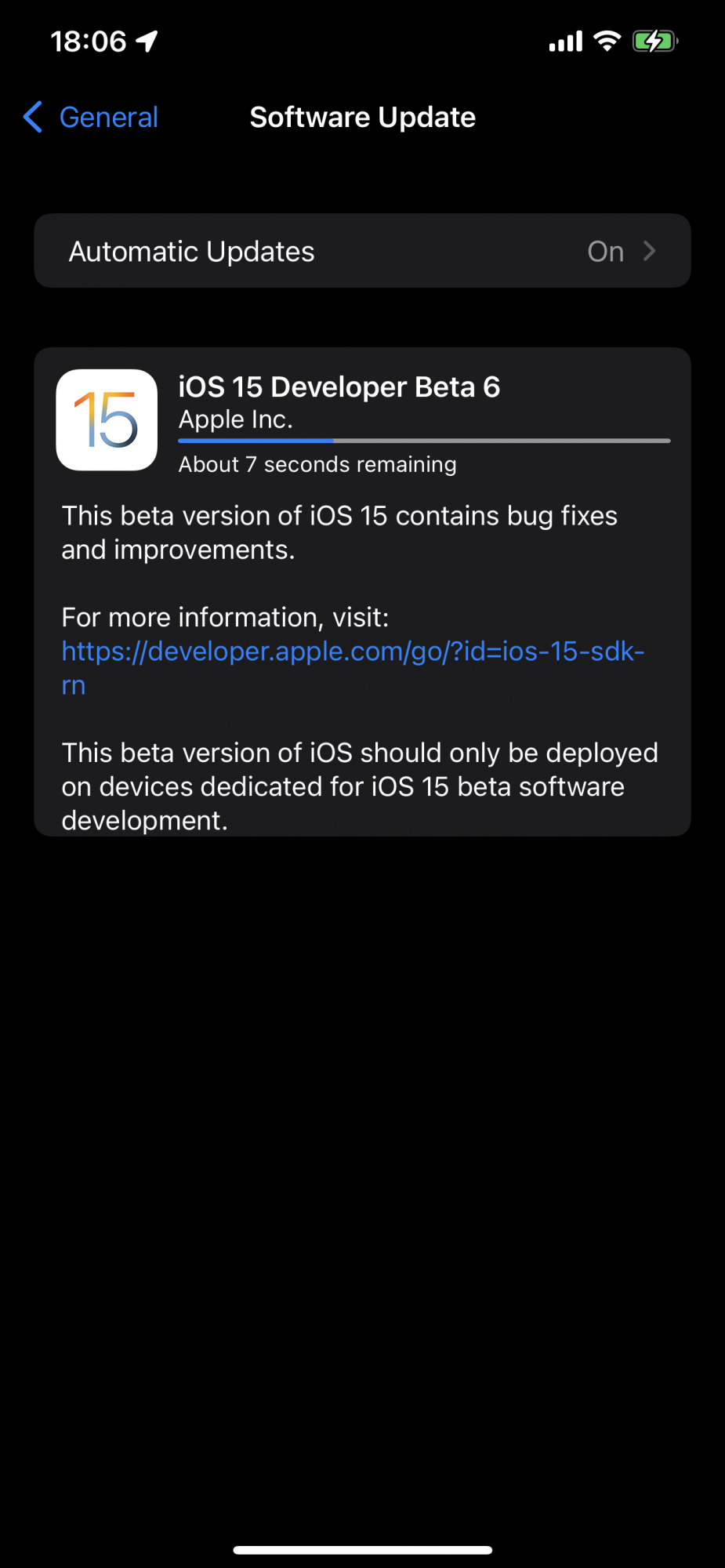Tap the iOS 15 app icon
The height and width of the screenshot is (1568, 725).
click(x=107, y=419)
